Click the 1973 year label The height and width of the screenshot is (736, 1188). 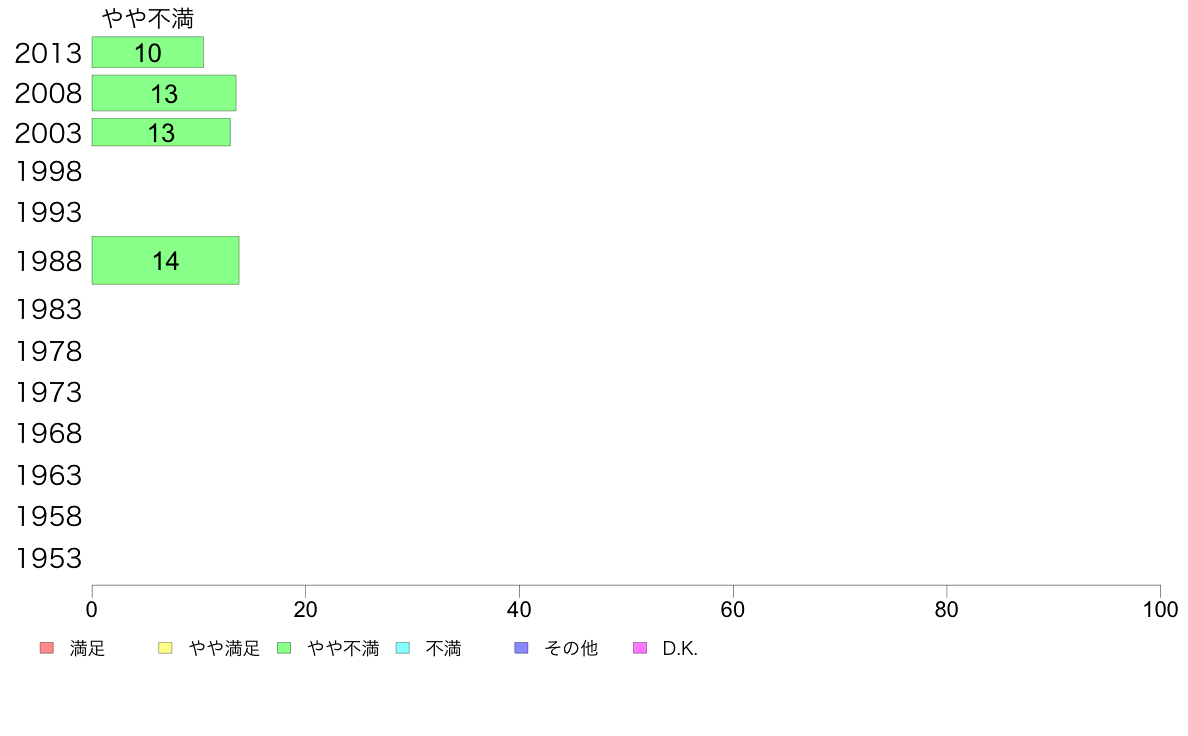(x=48, y=393)
